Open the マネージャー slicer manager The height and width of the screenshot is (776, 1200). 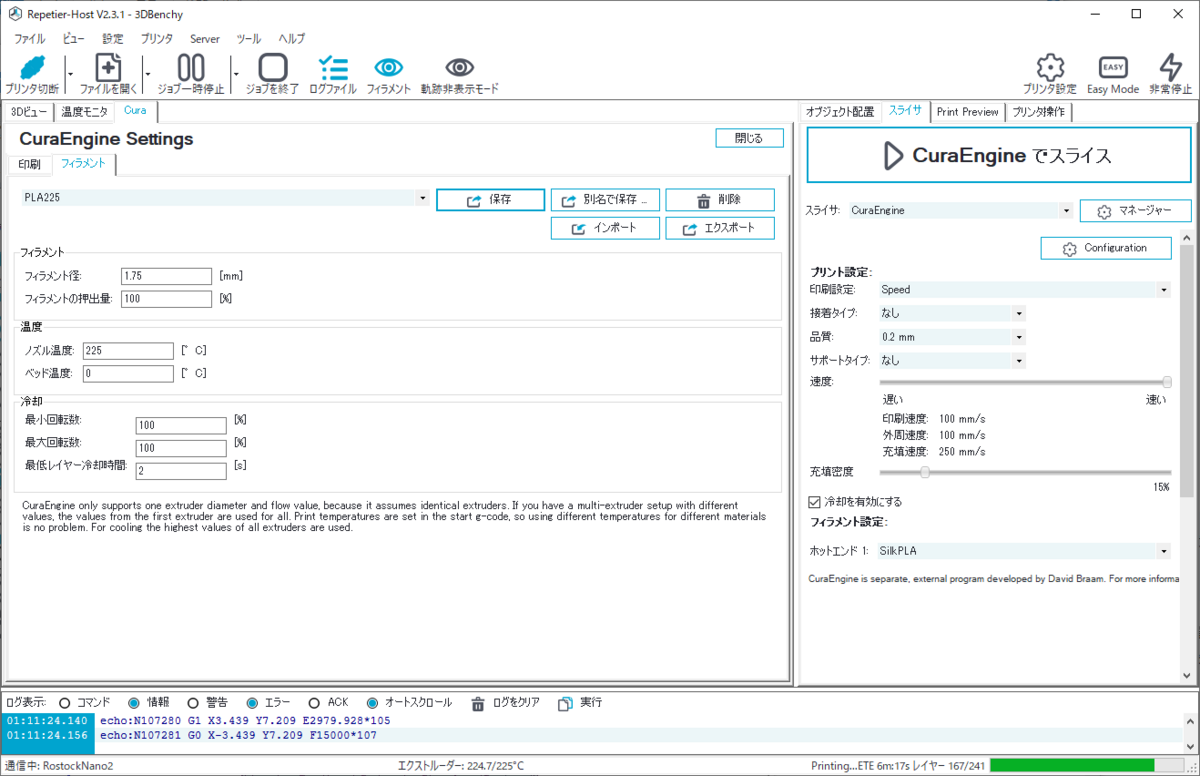point(1136,211)
